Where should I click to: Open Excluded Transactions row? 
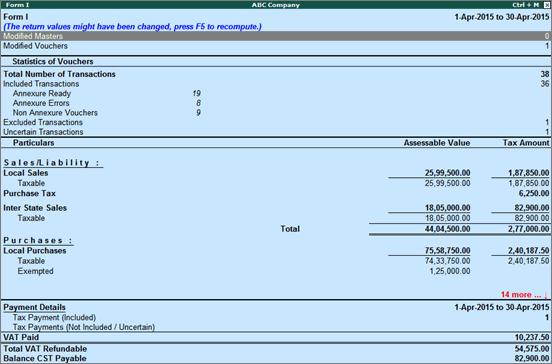[276, 122]
